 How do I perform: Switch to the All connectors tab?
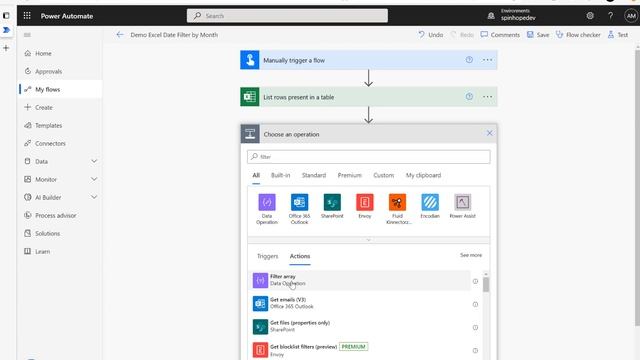[x=256, y=176]
